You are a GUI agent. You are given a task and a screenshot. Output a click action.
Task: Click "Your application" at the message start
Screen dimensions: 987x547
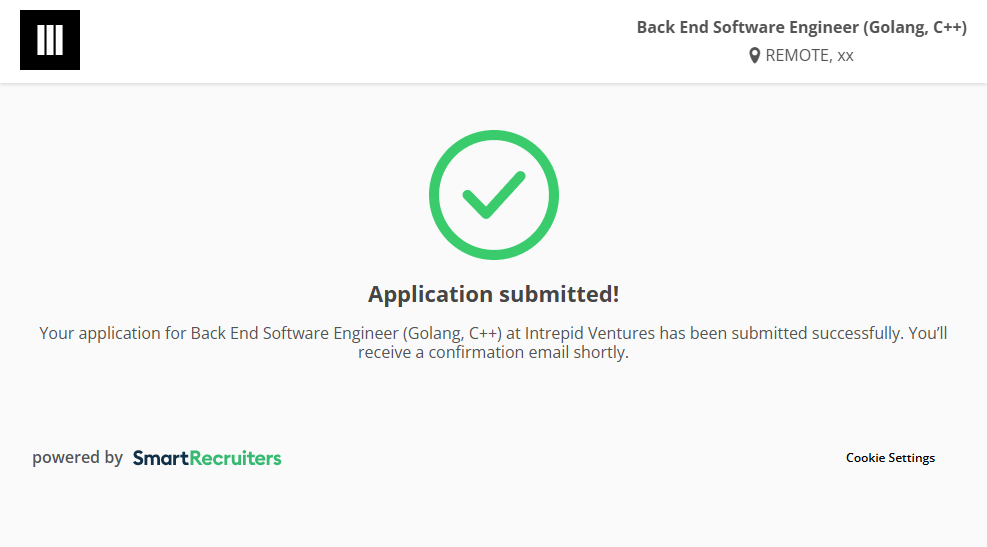coord(100,333)
